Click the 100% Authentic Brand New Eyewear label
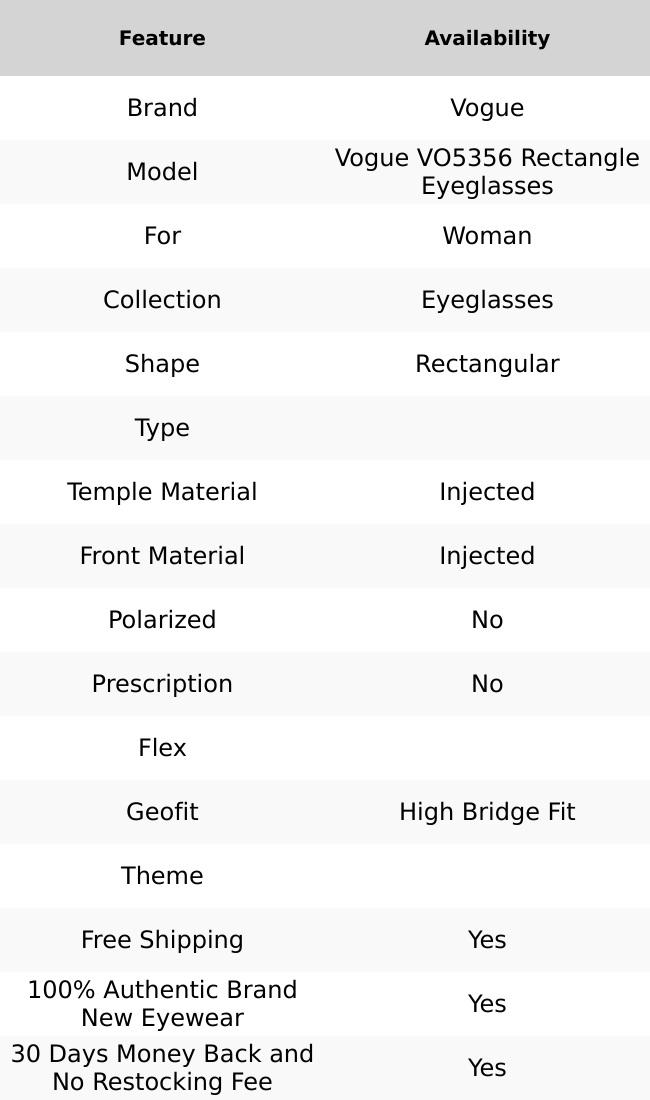Viewport: 650px width, 1100px height. [162, 1004]
